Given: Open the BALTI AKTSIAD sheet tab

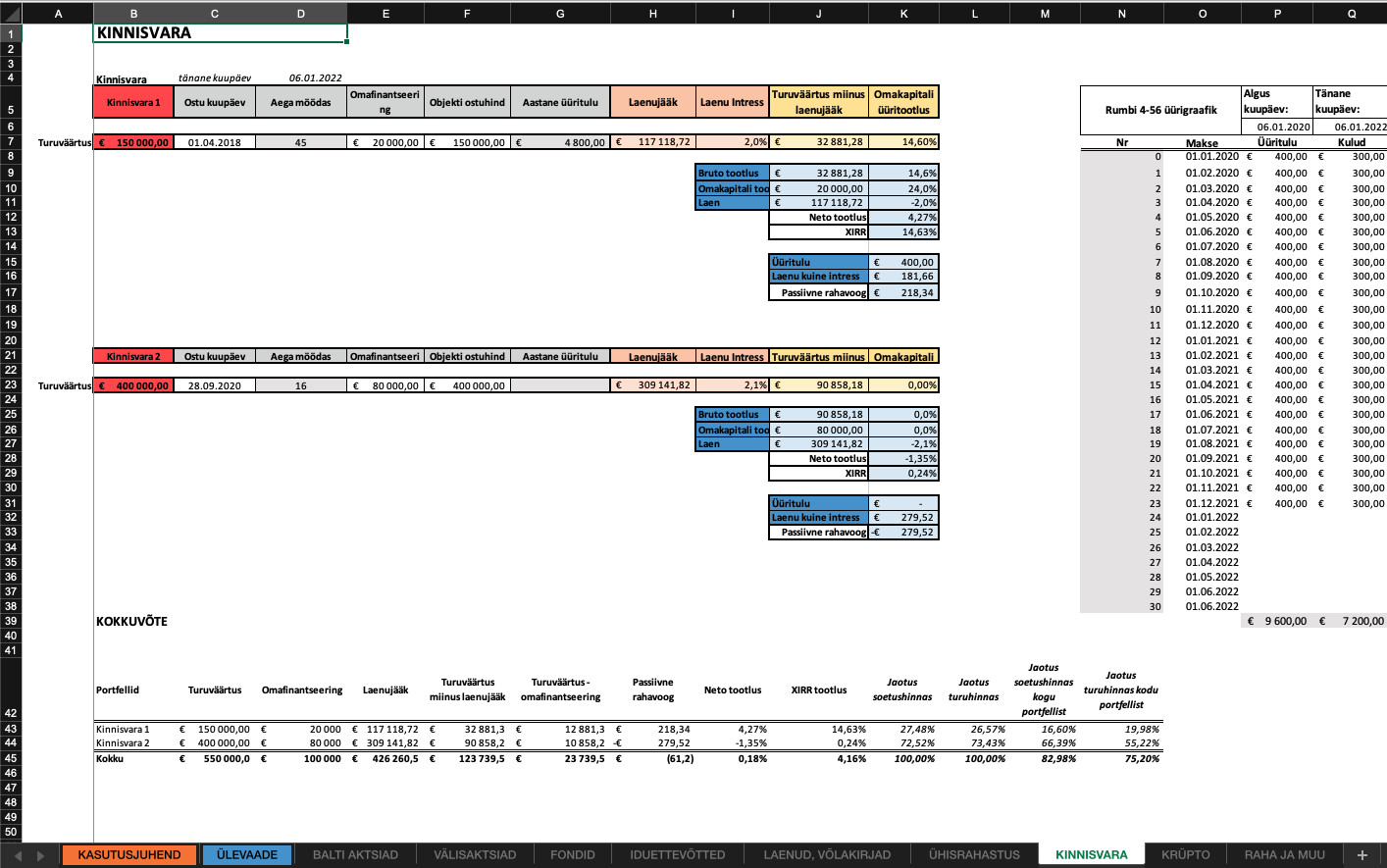Looking at the screenshot, I should coord(355,855).
